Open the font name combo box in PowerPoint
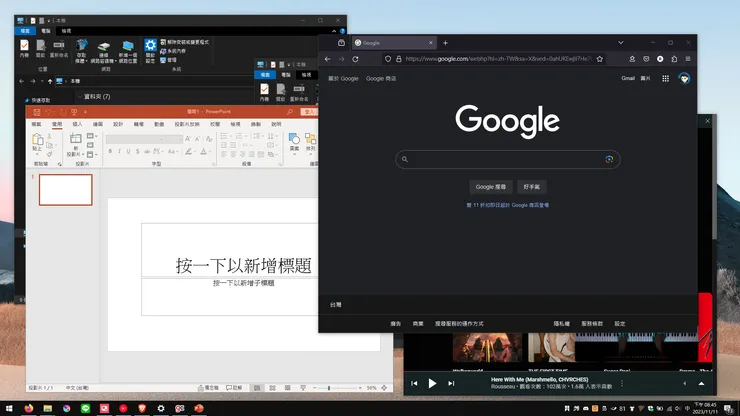The width and height of the screenshot is (740, 416). (135, 139)
